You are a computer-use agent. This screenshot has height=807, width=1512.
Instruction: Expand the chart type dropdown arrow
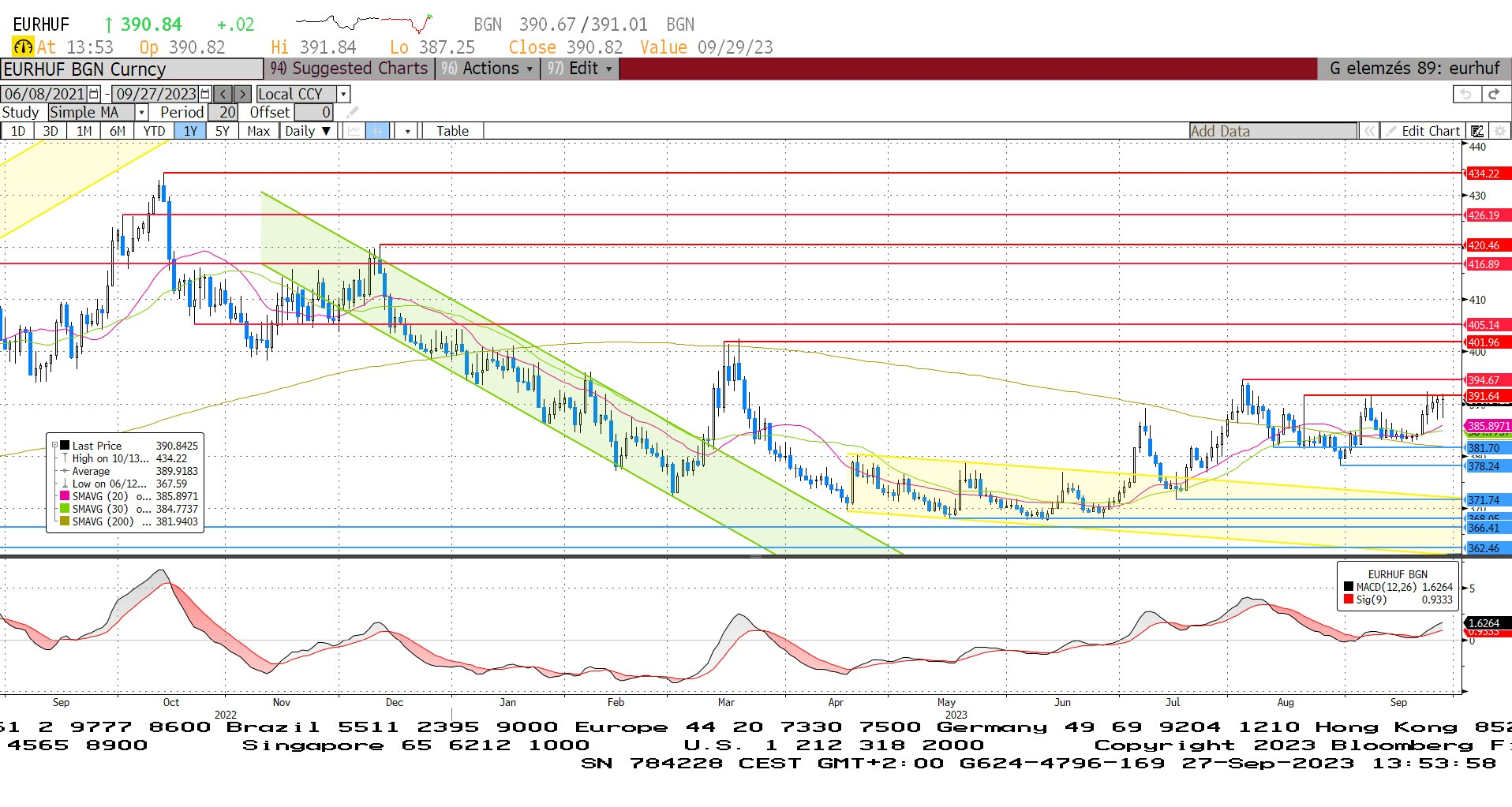pyautogui.click(x=407, y=131)
